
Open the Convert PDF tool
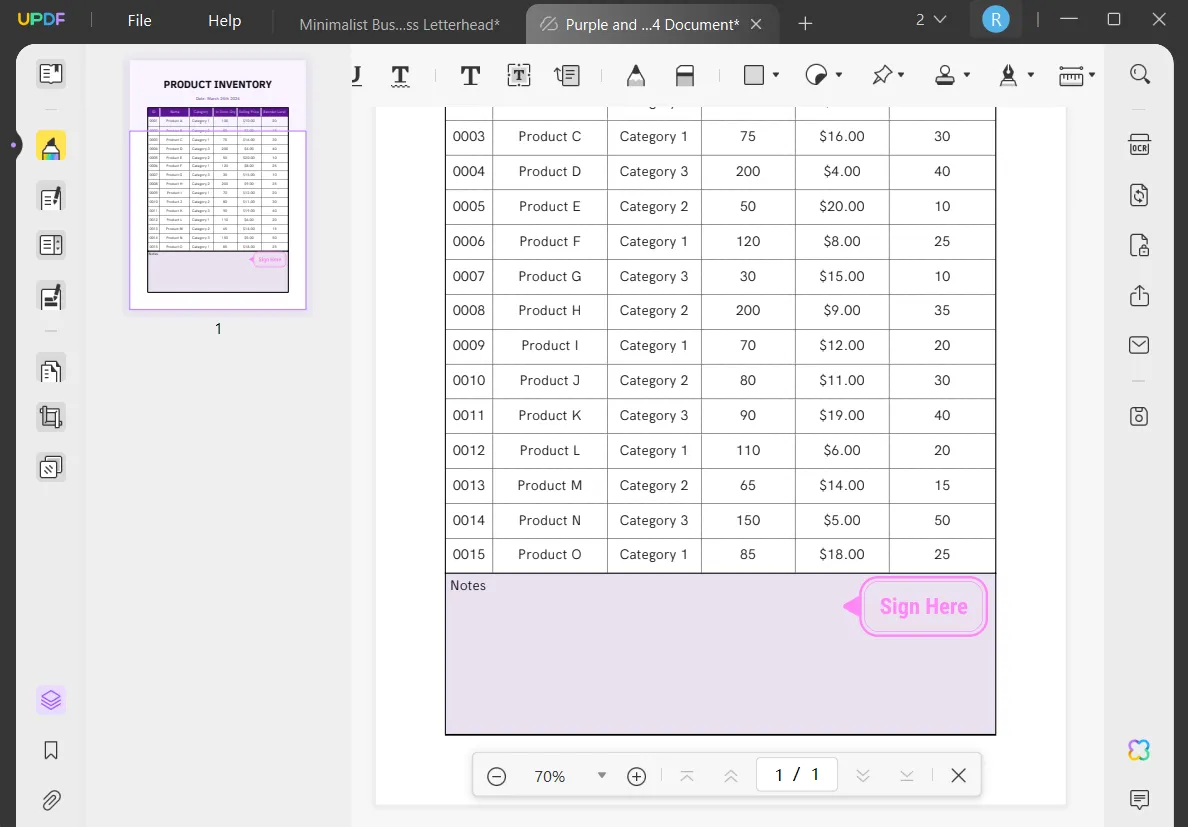(x=1140, y=195)
